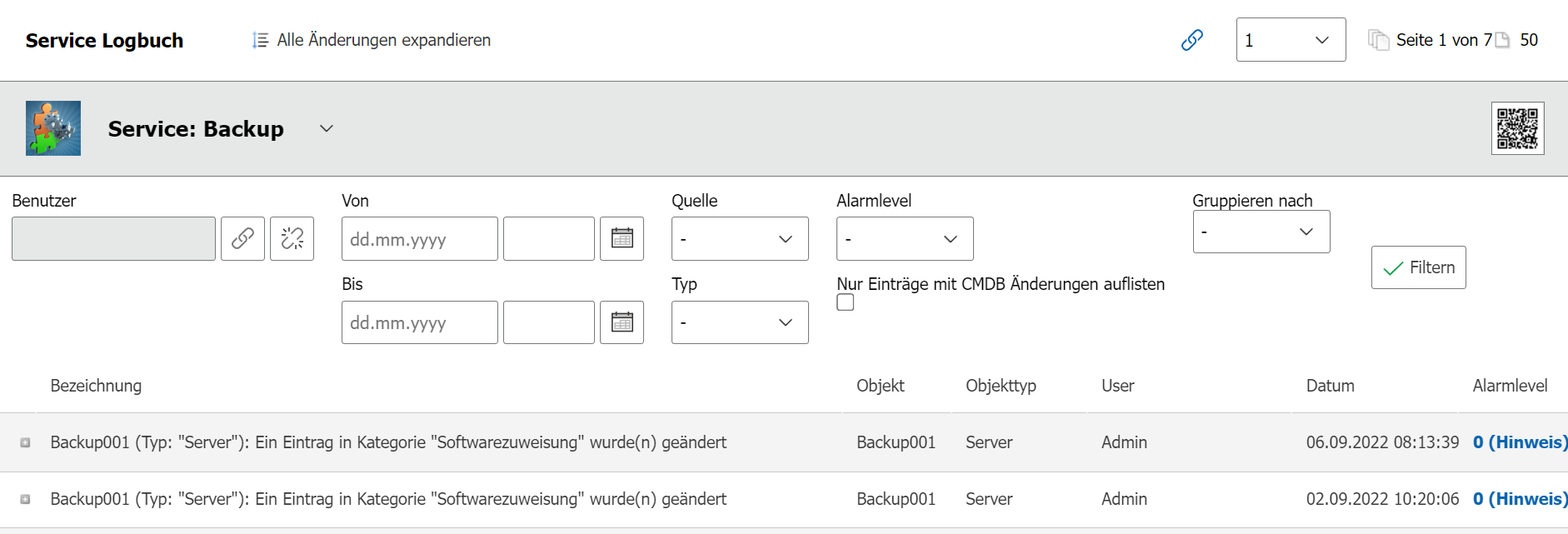
Task: Open the QR code image
Action: pyautogui.click(x=1517, y=128)
